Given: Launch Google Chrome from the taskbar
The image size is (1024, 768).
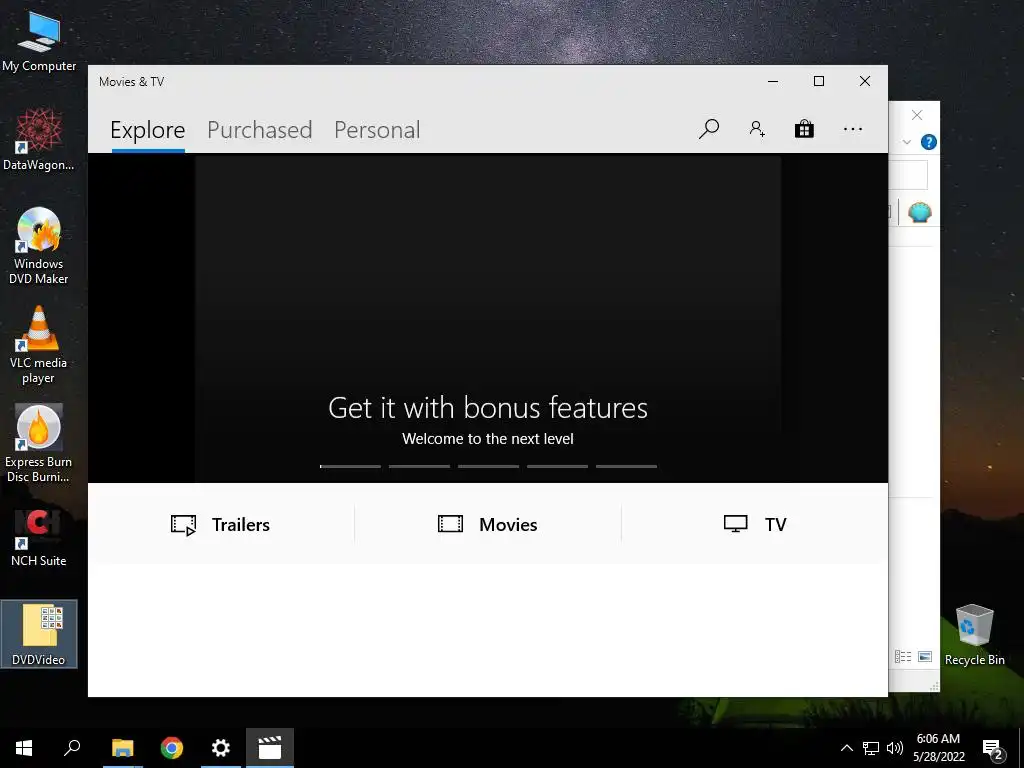Looking at the screenshot, I should click(172, 748).
